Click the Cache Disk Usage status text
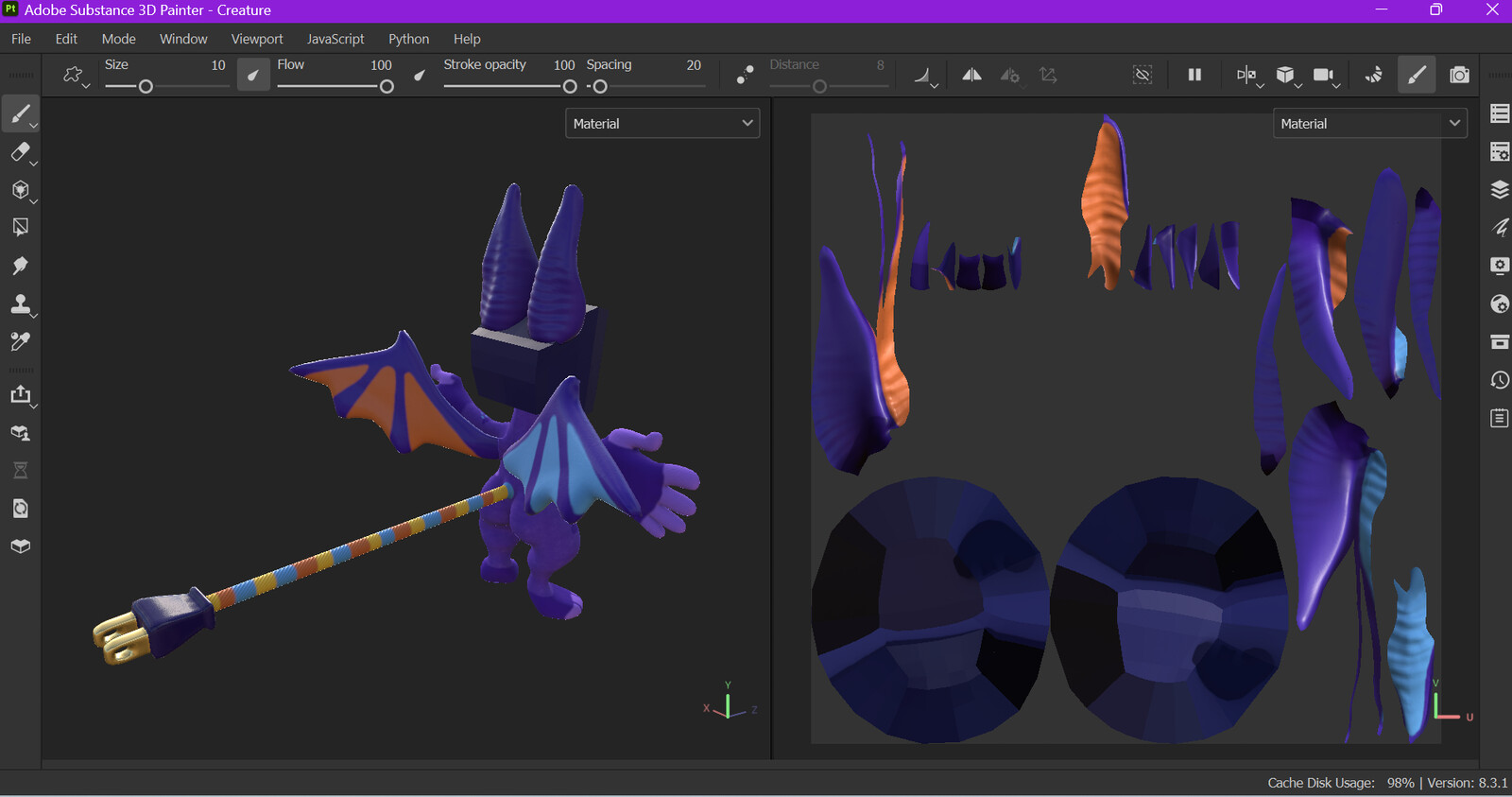Image resolution: width=1512 pixels, height=797 pixels. coord(1340,783)
